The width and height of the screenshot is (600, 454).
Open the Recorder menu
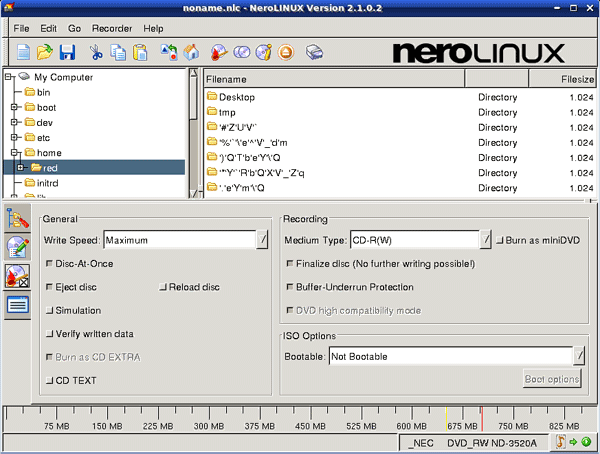point(112,28)
